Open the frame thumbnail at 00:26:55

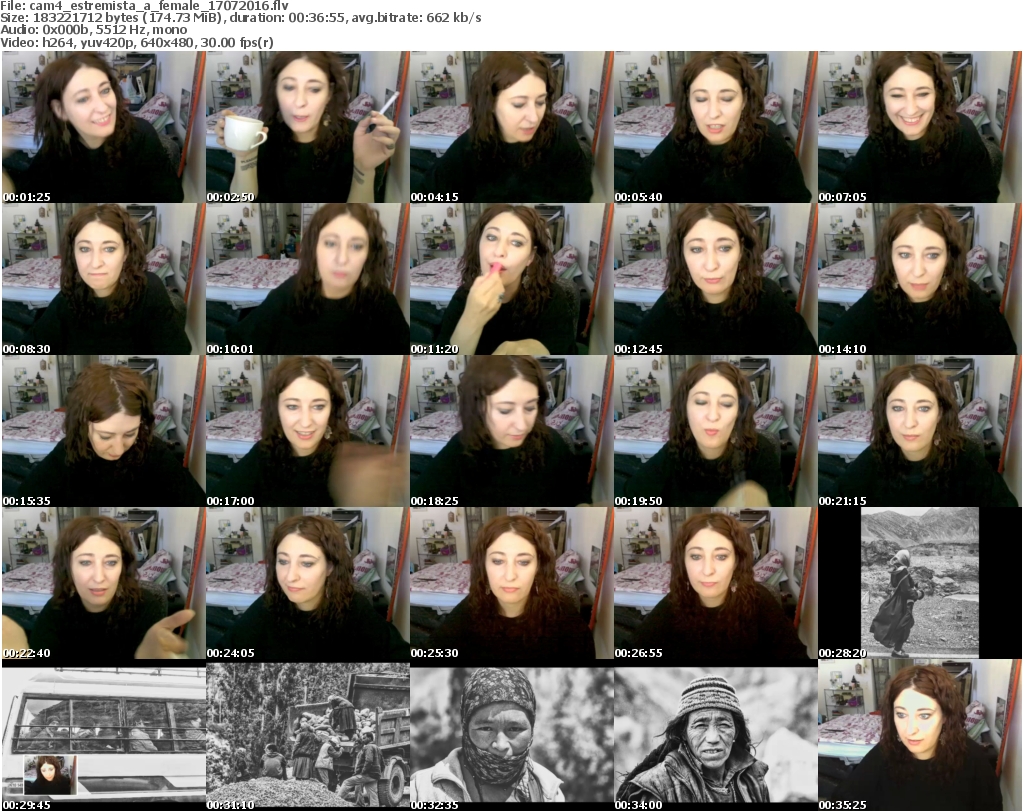tap(715, 584)
